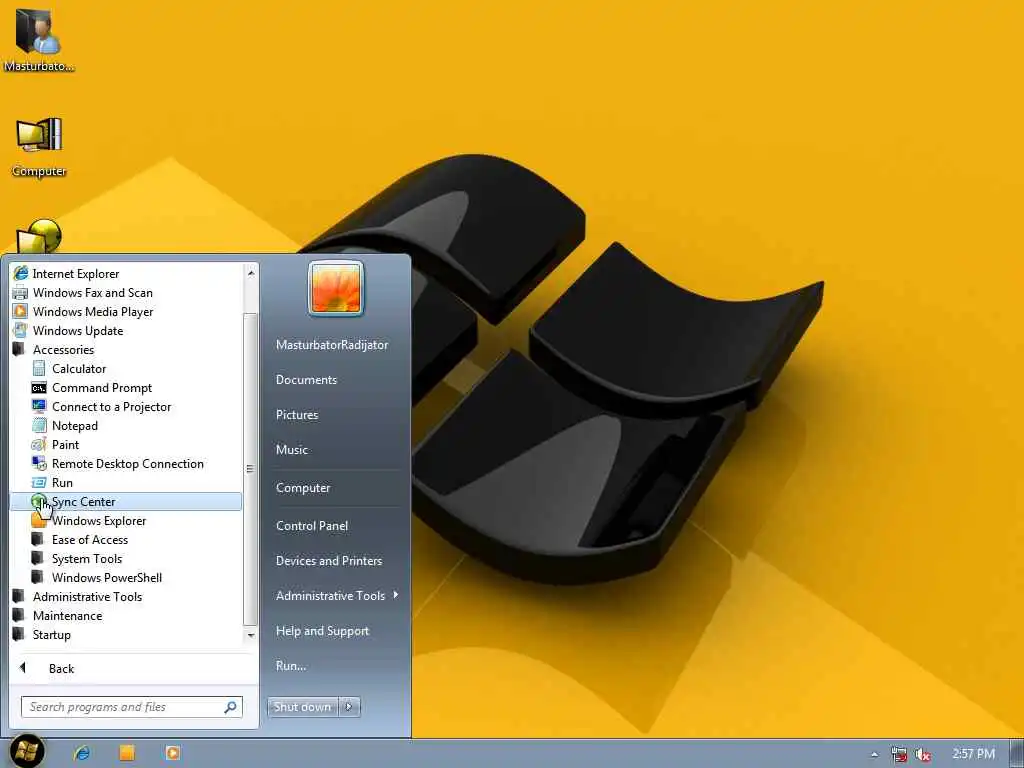Open Internet Explorer icon in Start menu list
Viewport: 1024px width, 768px height.
click(21, 273)
